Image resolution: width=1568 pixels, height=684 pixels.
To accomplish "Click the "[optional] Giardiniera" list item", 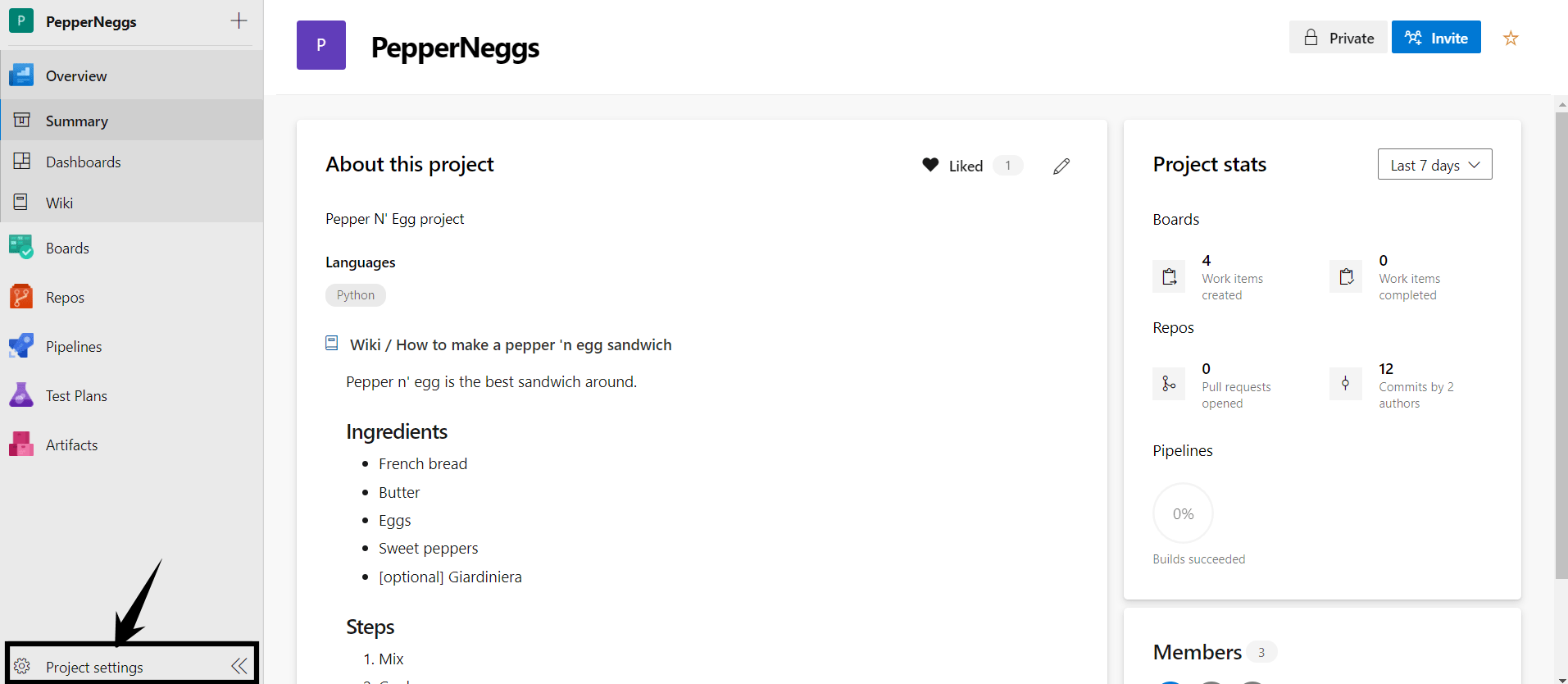I will click(x=450, y=577).
